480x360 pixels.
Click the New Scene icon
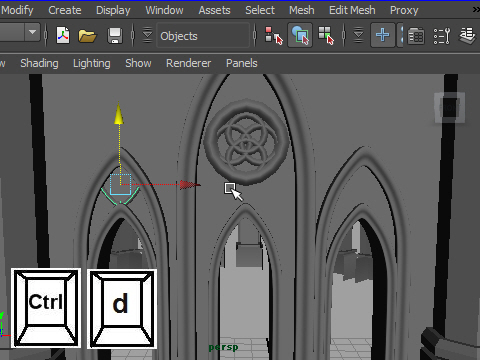(x=63, y=35)
